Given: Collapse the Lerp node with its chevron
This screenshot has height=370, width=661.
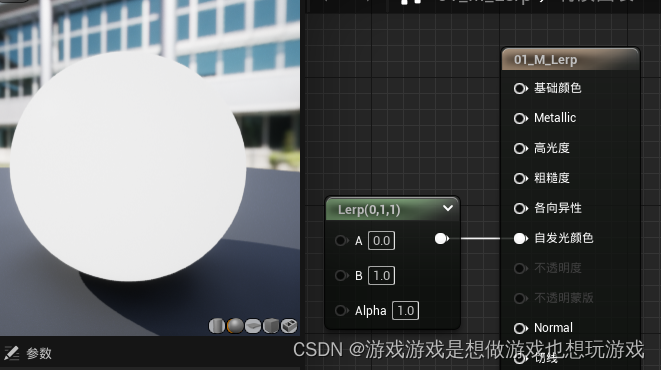Looking at the screenshot, I should (x=448, y=208).
